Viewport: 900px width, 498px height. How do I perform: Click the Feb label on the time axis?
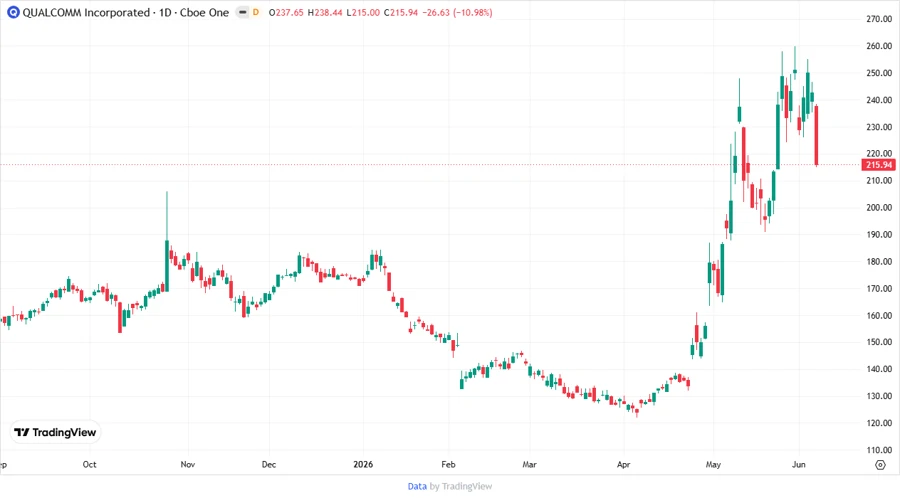[x=448, y=464]
